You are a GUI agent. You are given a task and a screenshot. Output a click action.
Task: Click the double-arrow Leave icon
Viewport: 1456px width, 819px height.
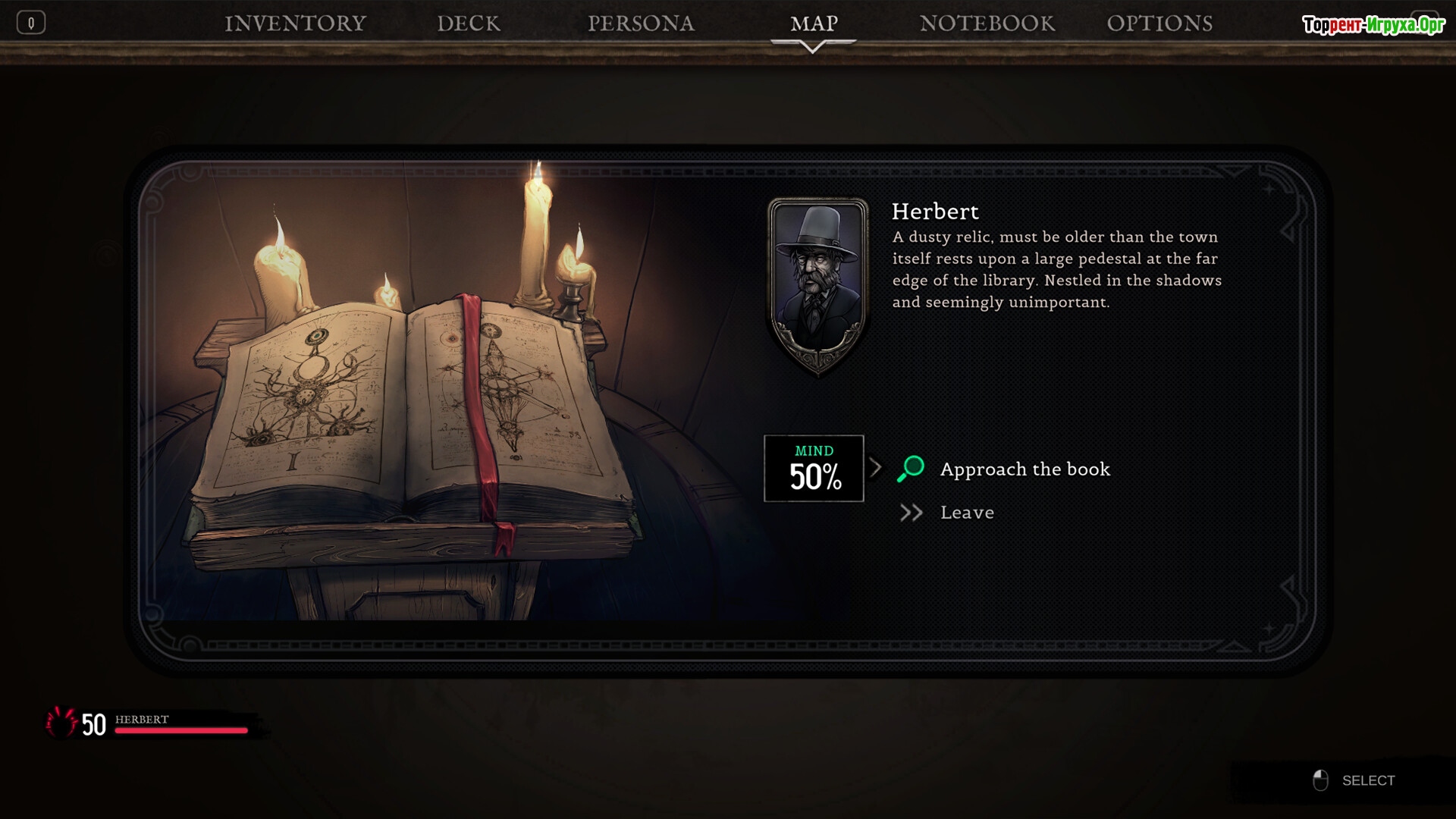click(911, 513)
